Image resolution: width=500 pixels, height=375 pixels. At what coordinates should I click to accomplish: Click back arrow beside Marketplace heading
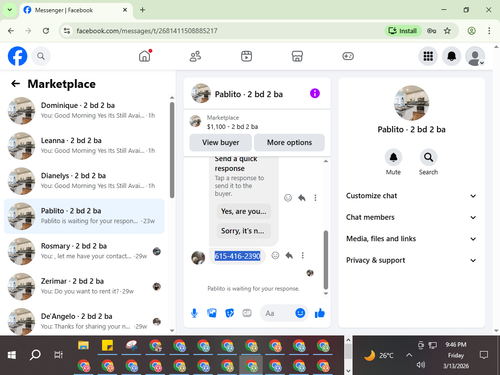16,84
